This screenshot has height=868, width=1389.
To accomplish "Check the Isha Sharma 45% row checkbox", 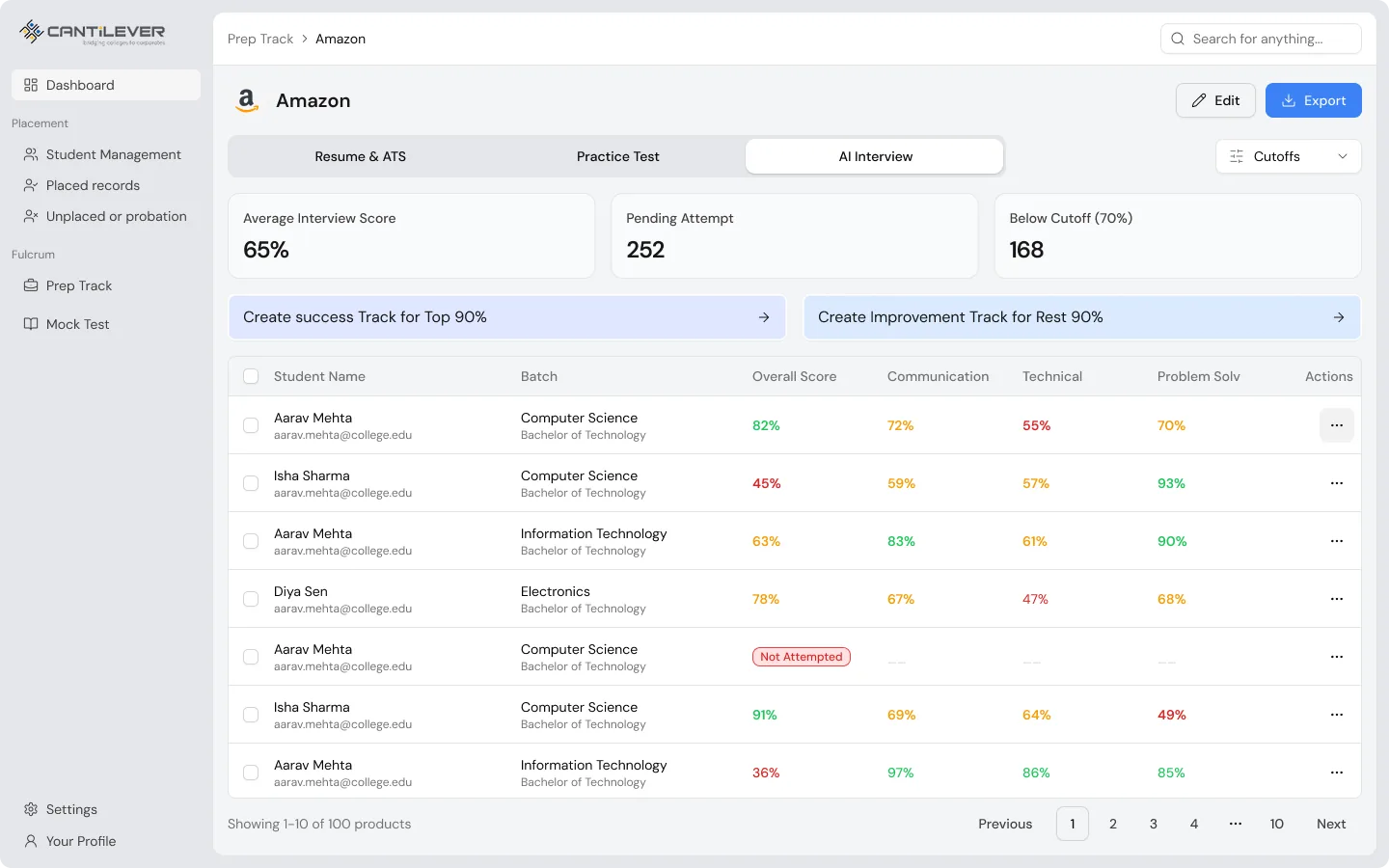I will click(x=251, y=483).
